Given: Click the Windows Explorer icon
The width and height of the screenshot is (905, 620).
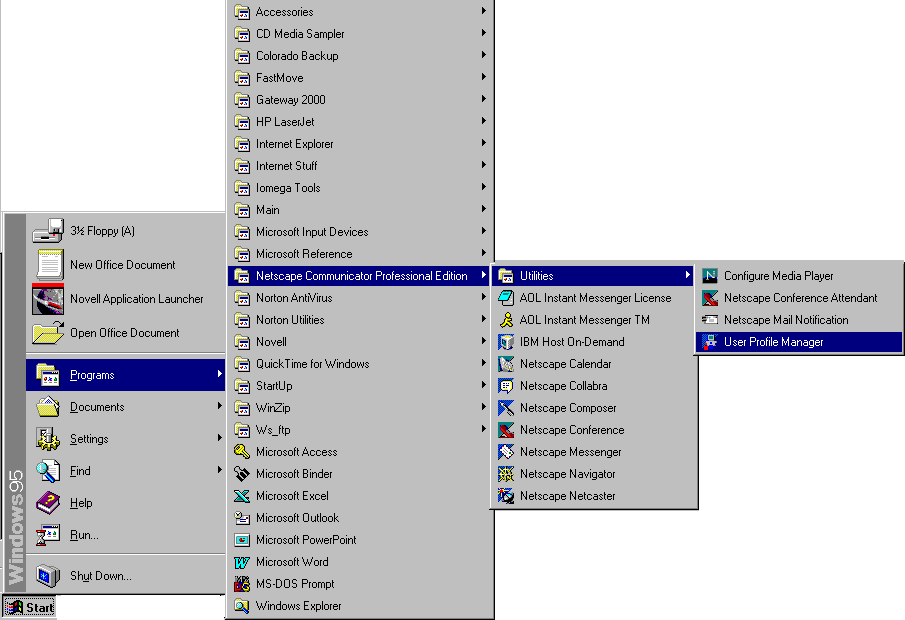Looking at the screenshot, I should pos(241,606).
